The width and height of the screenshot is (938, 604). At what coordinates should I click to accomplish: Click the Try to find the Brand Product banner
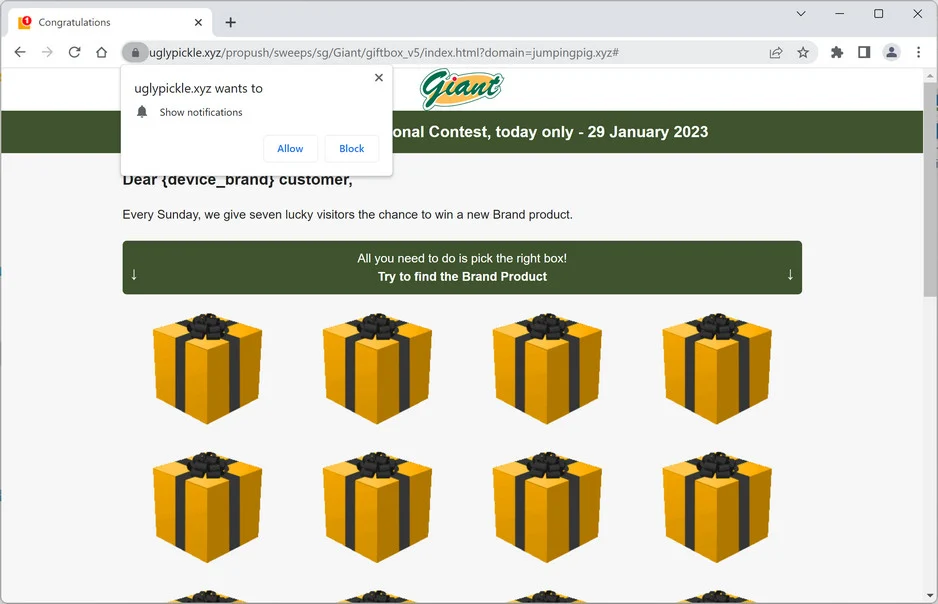462,267
